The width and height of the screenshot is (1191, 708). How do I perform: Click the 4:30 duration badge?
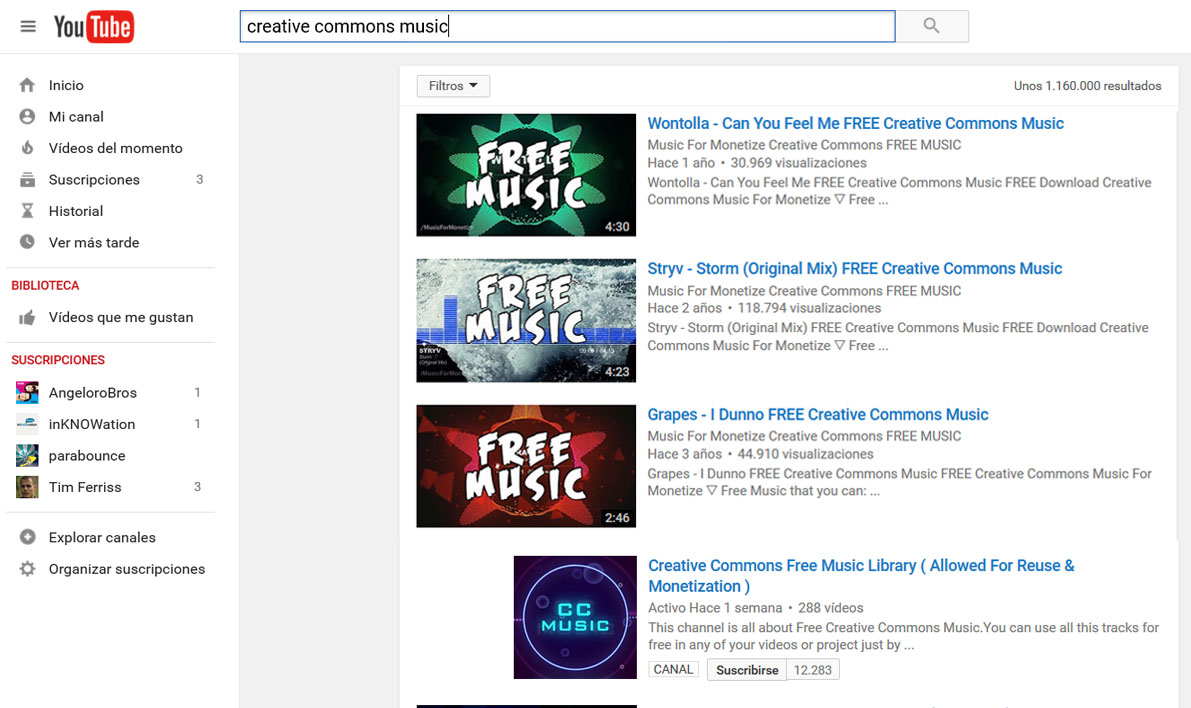pos(617,226)
